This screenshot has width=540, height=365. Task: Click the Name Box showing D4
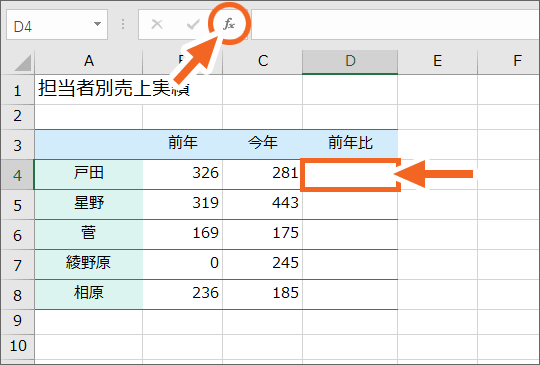[57, 24]
